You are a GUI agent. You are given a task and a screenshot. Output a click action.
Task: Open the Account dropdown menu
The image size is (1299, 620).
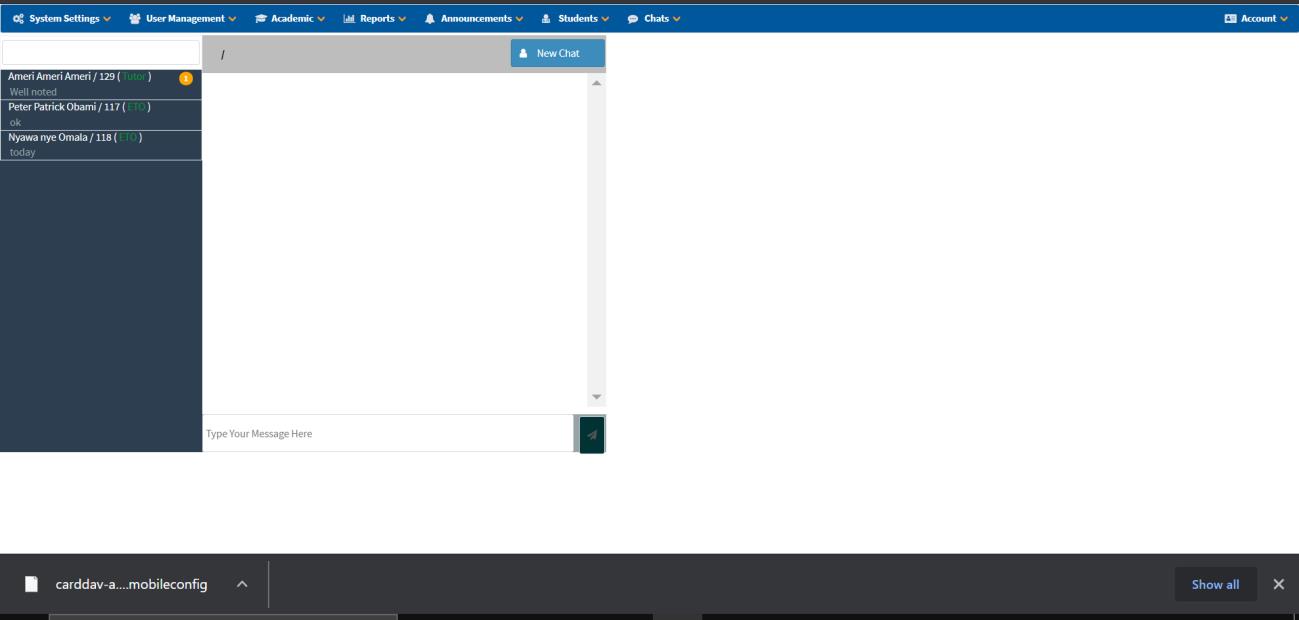coord(1257,17)
